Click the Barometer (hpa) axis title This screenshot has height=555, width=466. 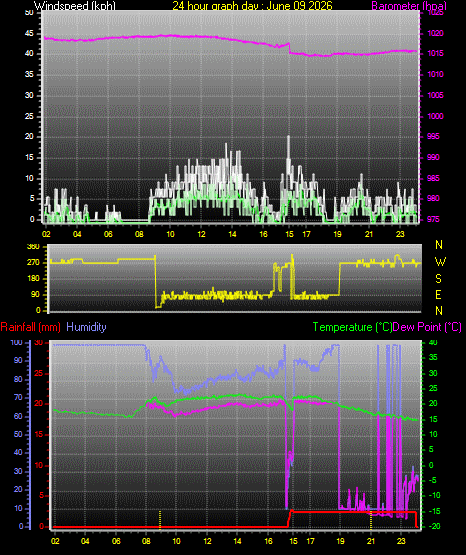(x=409, y=6)
